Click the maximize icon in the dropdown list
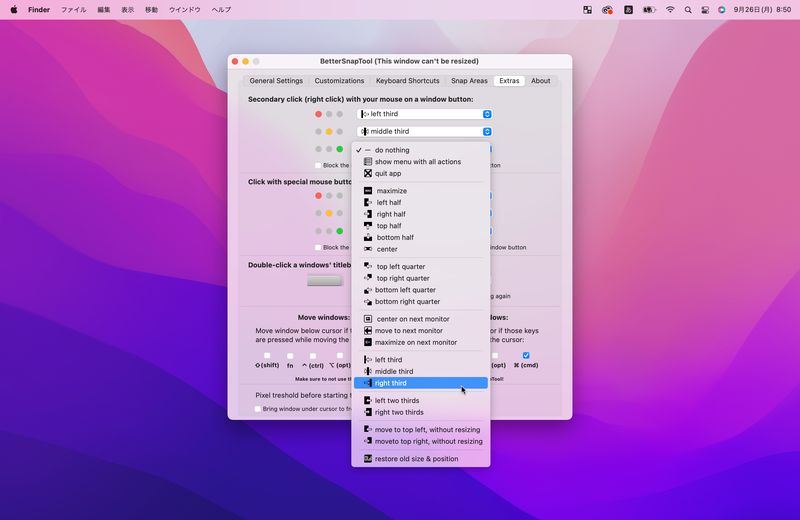Screen dimensions: 800x520 click(x=368, y=191)
